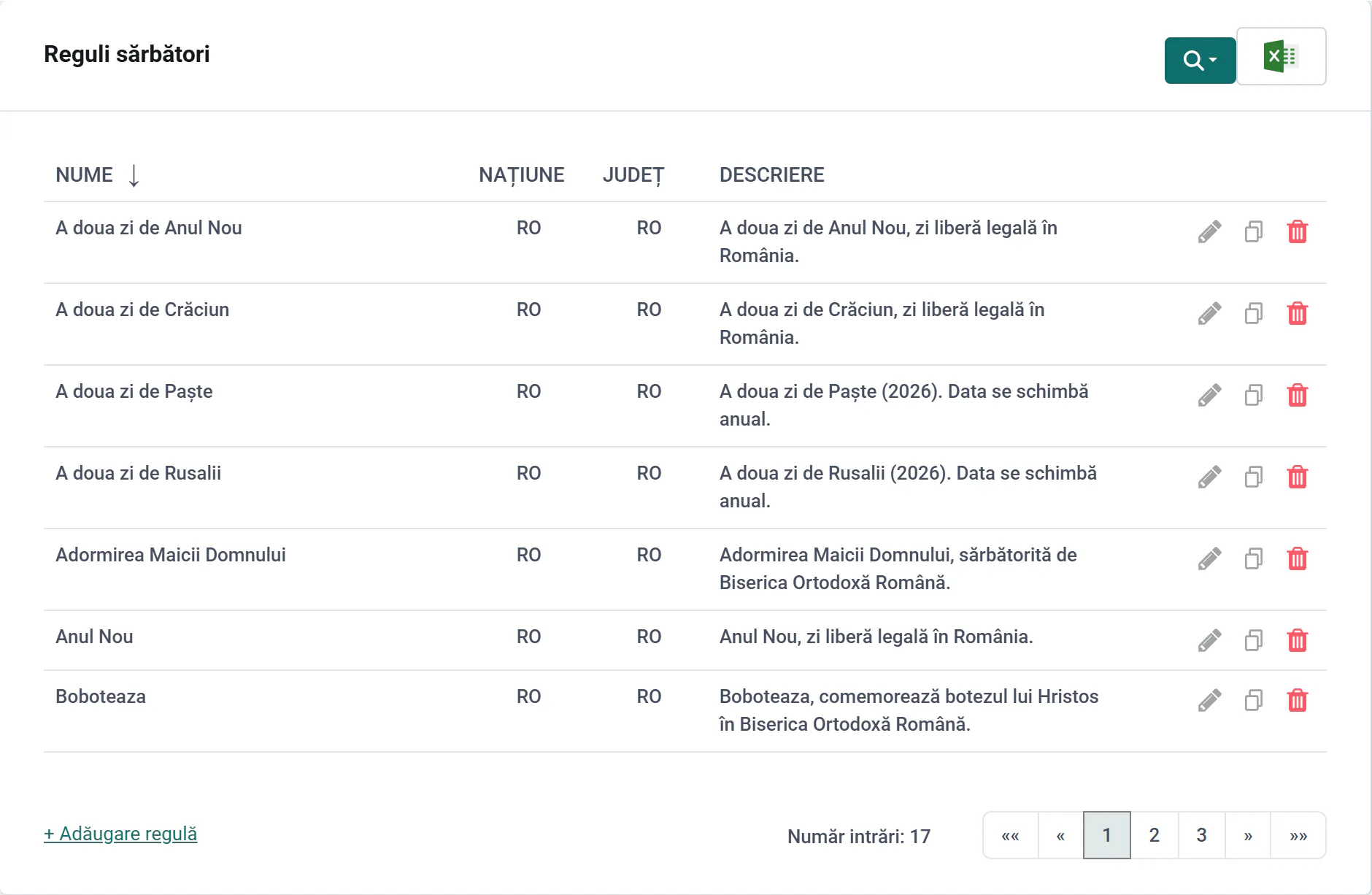
Task: Select page 1 in pagination
Action: pos(1107,835)
